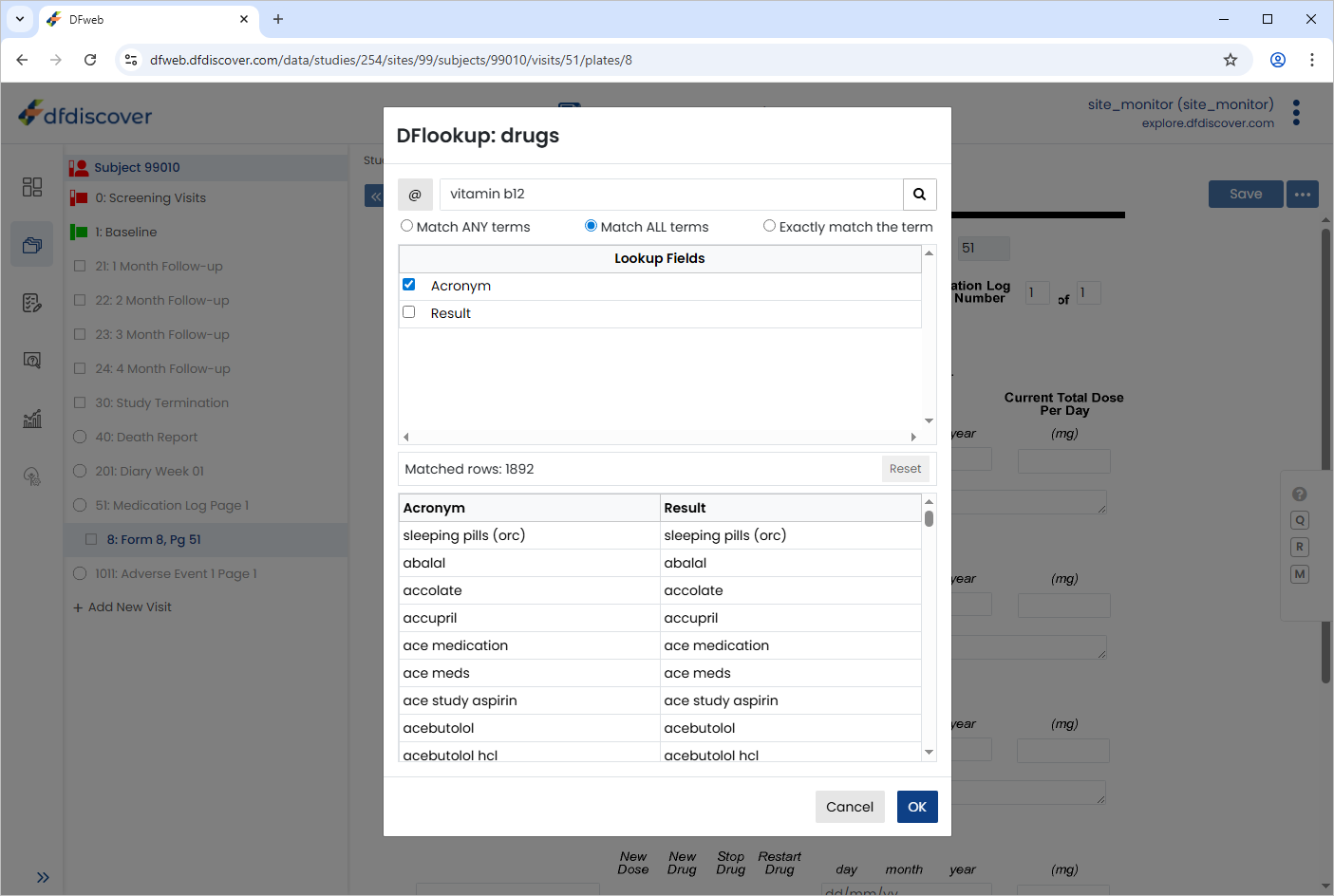Confirm the lookup with the OK button

(x=917, y=807)
